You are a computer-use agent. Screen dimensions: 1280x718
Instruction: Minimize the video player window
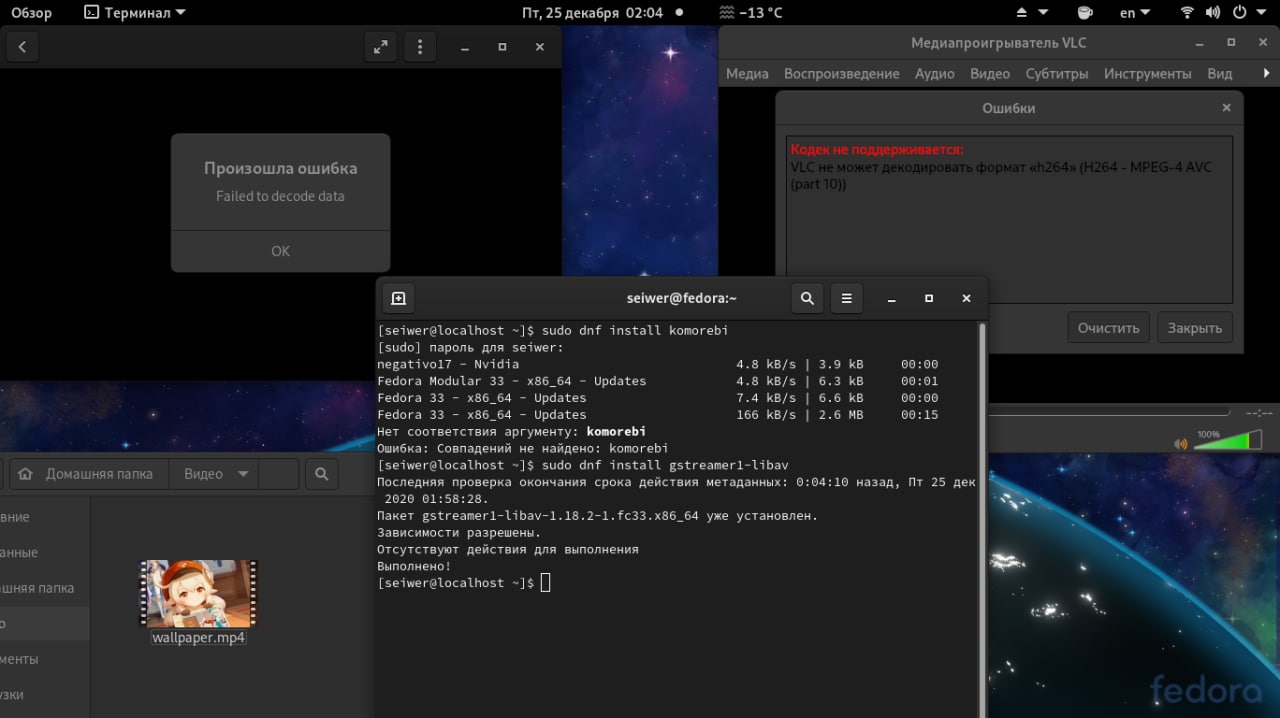click(465, 47)
